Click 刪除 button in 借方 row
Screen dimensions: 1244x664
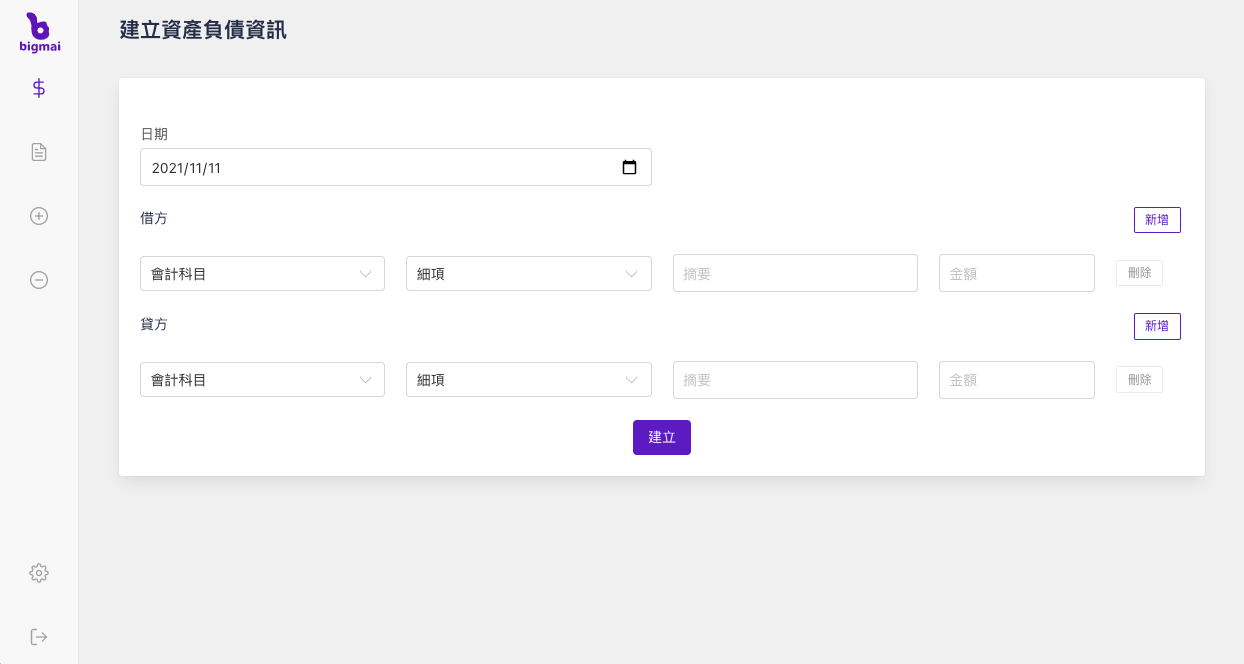1139,272
